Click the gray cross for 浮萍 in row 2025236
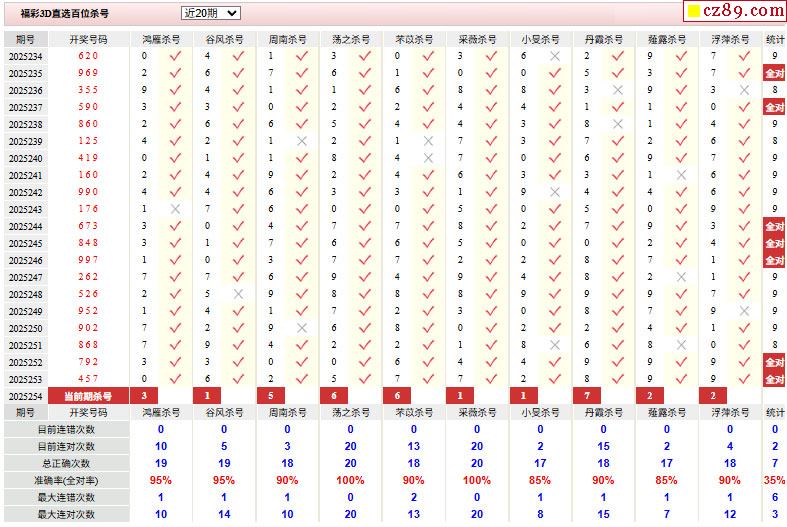This screenshot has height=527, width=787. [744, 90]
